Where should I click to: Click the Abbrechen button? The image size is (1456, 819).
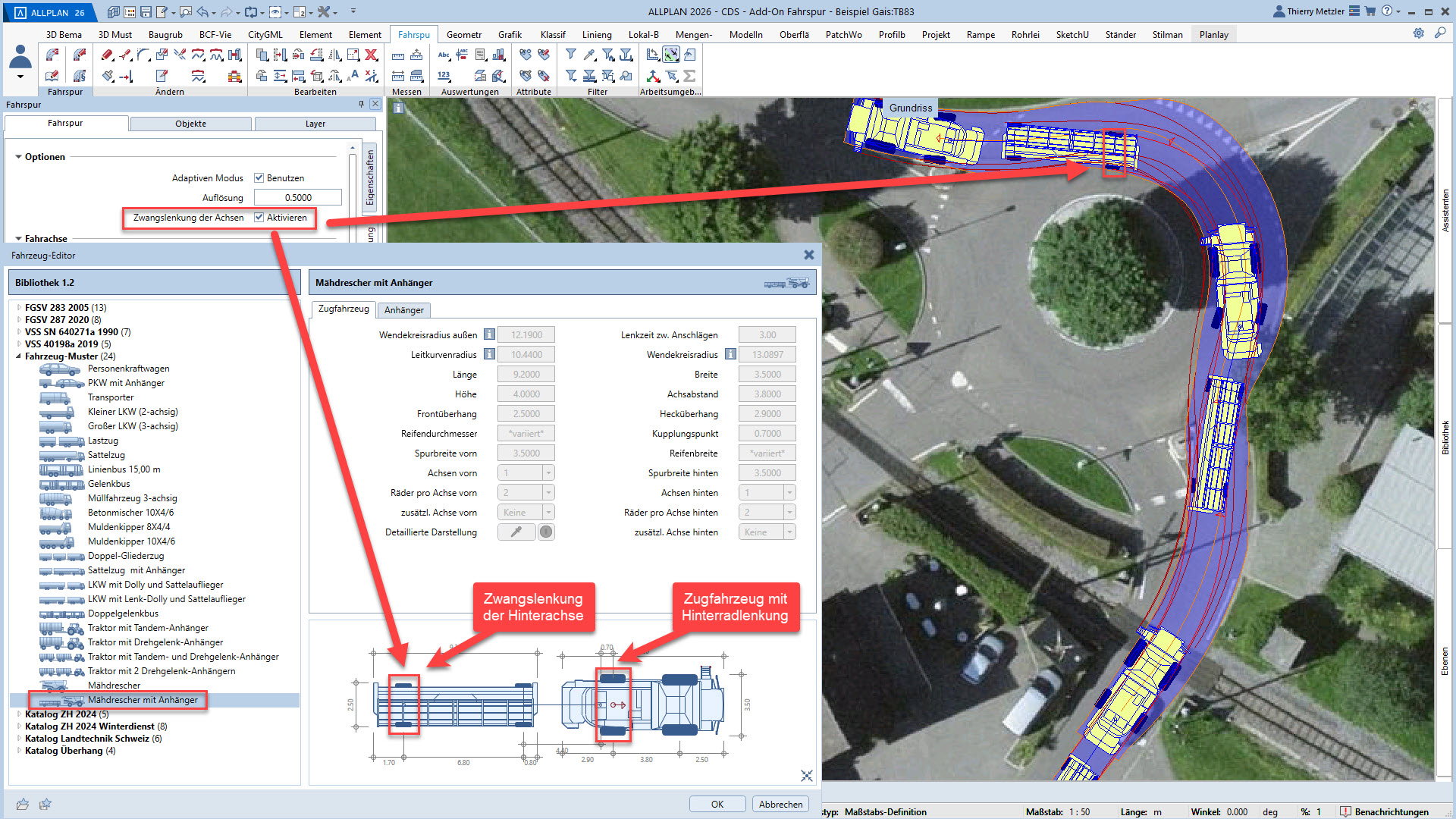coord(780,805)
